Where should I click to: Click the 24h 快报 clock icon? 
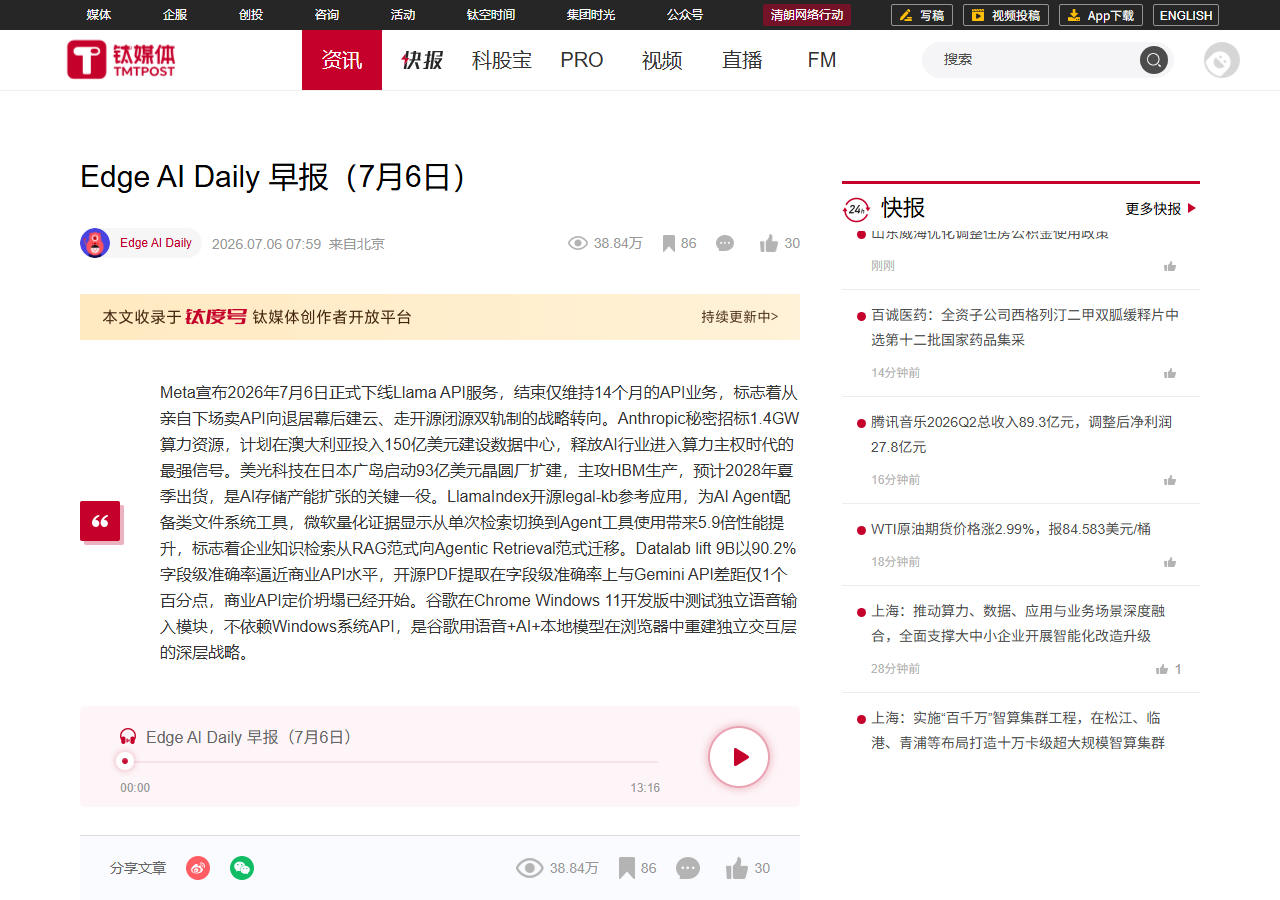(857, 208)
